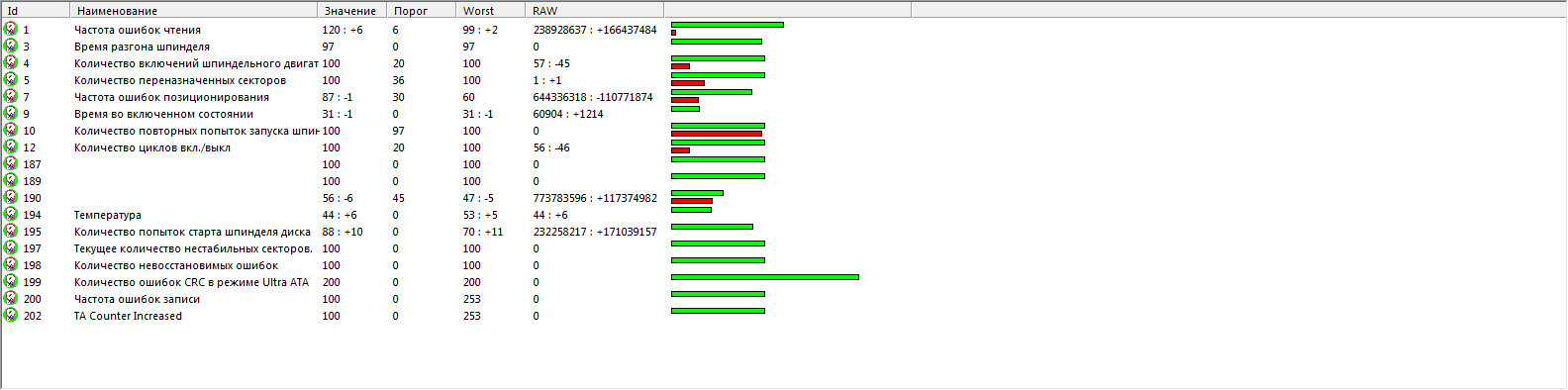Click the status icon for attribute 189
Viewport: 1568px width, 390px height.
[x=11, y=180]
